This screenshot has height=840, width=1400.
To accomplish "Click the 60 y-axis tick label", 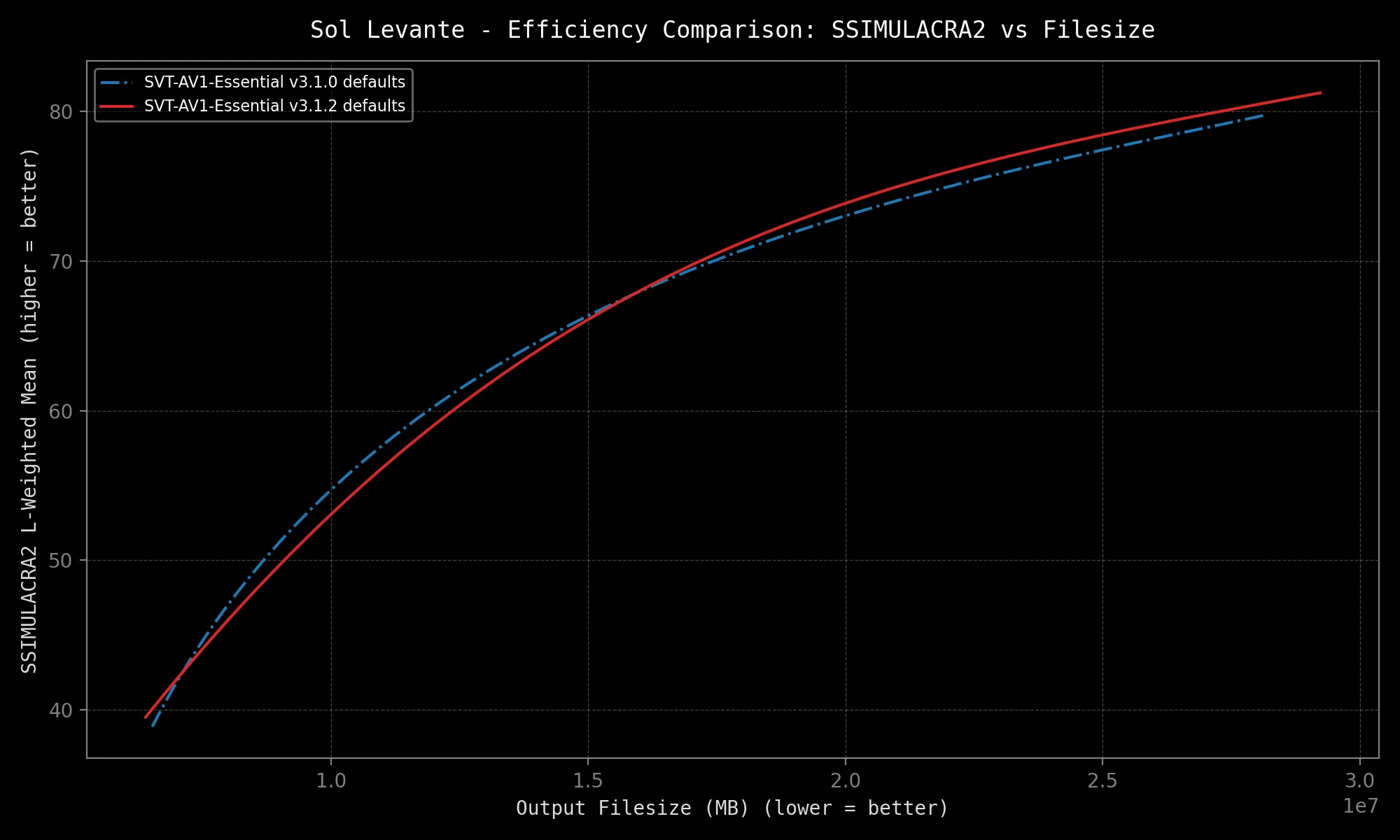I will (x=61, y=412).
